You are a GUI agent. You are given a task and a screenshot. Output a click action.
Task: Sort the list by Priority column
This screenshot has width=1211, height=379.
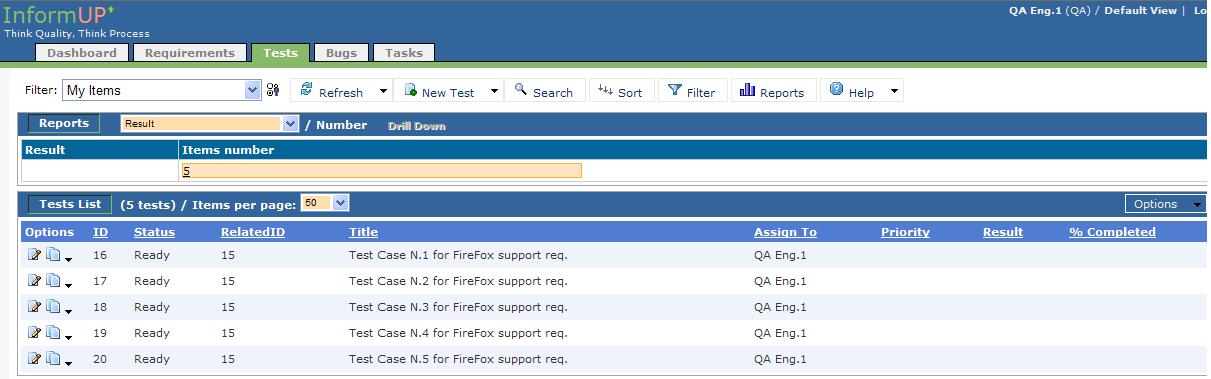coord(905,232)
